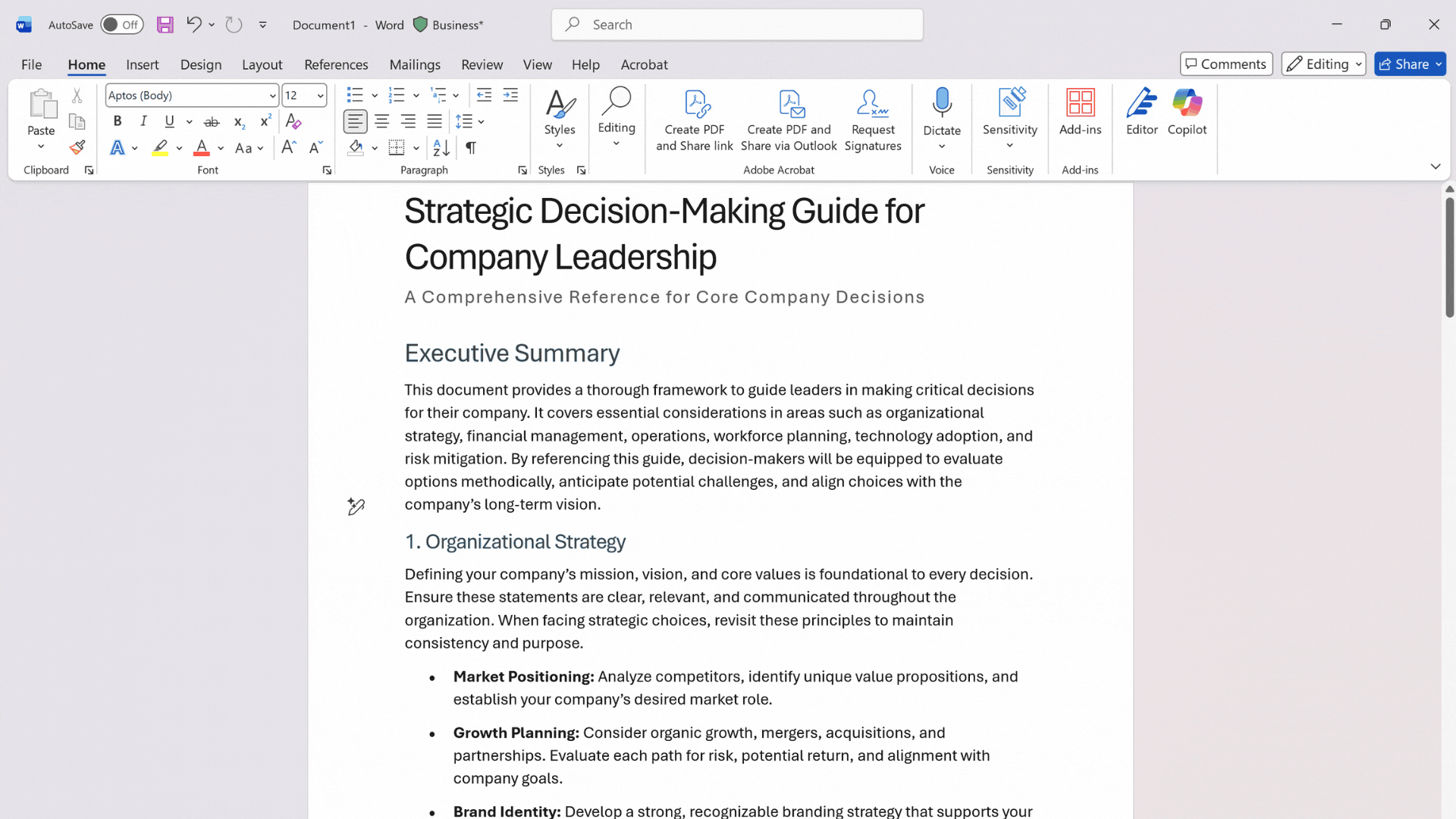Collapse the ribbon with the chevron

(x=1435, y=166)
